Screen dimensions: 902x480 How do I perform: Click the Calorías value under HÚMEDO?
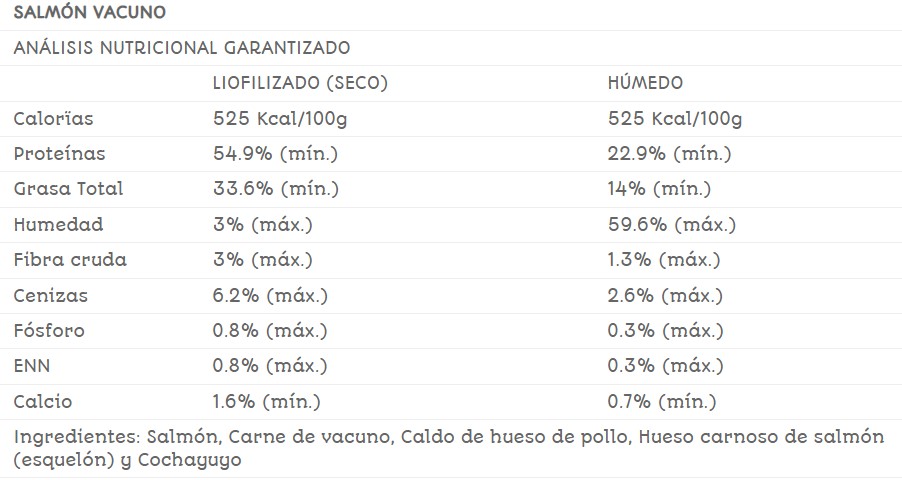click(x=675, y=119)
